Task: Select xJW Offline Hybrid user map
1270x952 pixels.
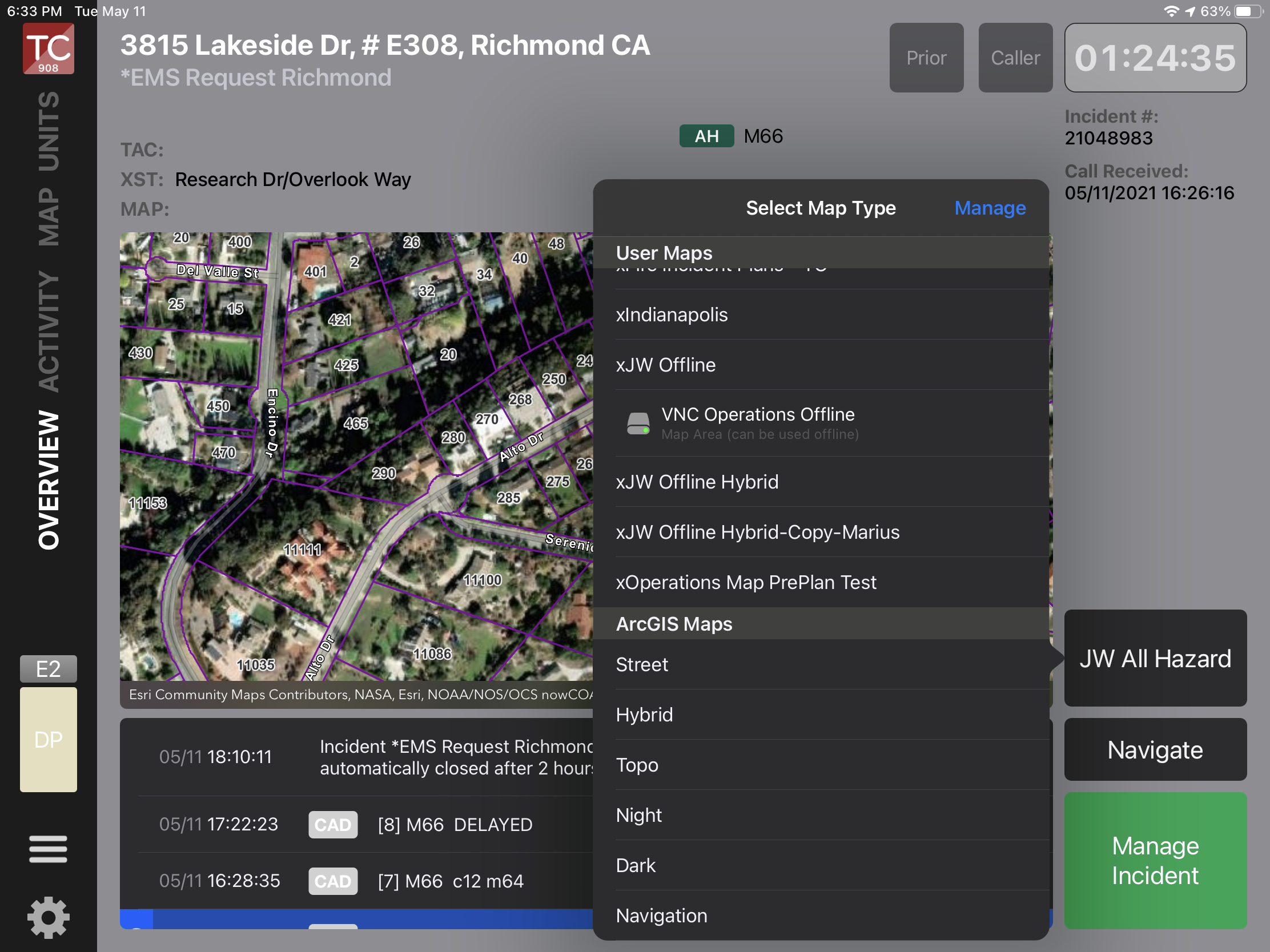Action: point(697,482)
